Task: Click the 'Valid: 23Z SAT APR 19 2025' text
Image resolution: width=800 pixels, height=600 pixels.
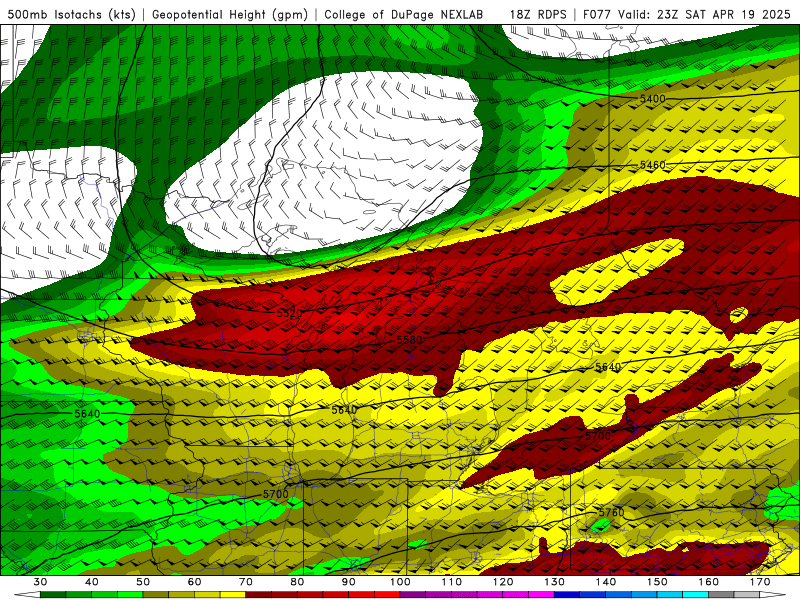Action: click(704, 15)
